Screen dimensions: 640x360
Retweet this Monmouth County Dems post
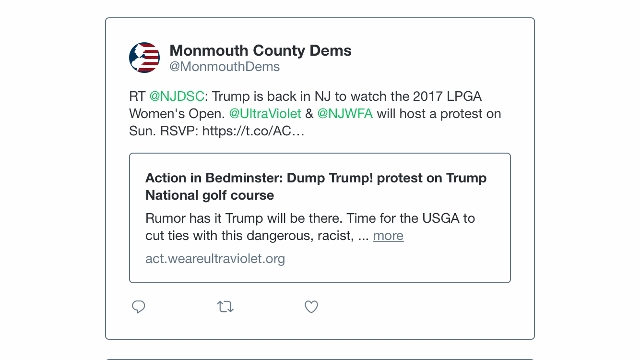point(225,307)
